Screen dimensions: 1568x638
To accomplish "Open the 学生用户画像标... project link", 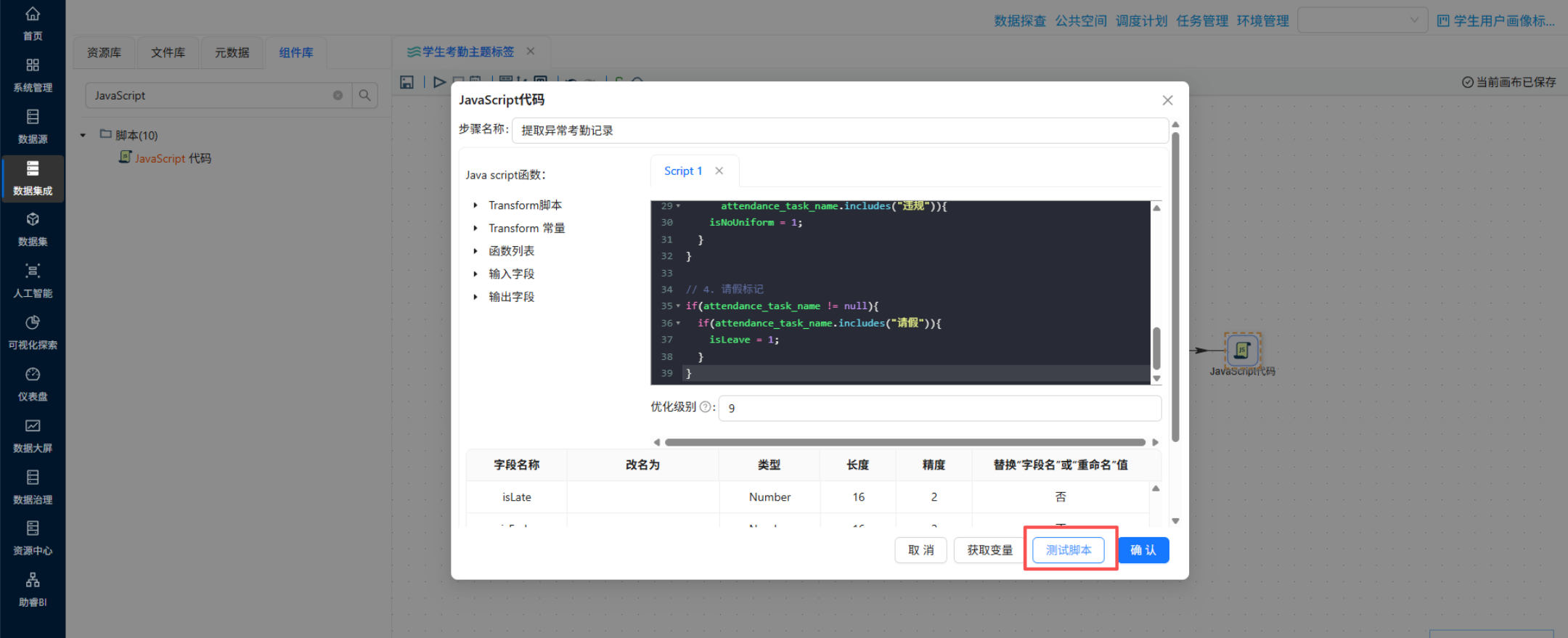I will coord(1497,21).
